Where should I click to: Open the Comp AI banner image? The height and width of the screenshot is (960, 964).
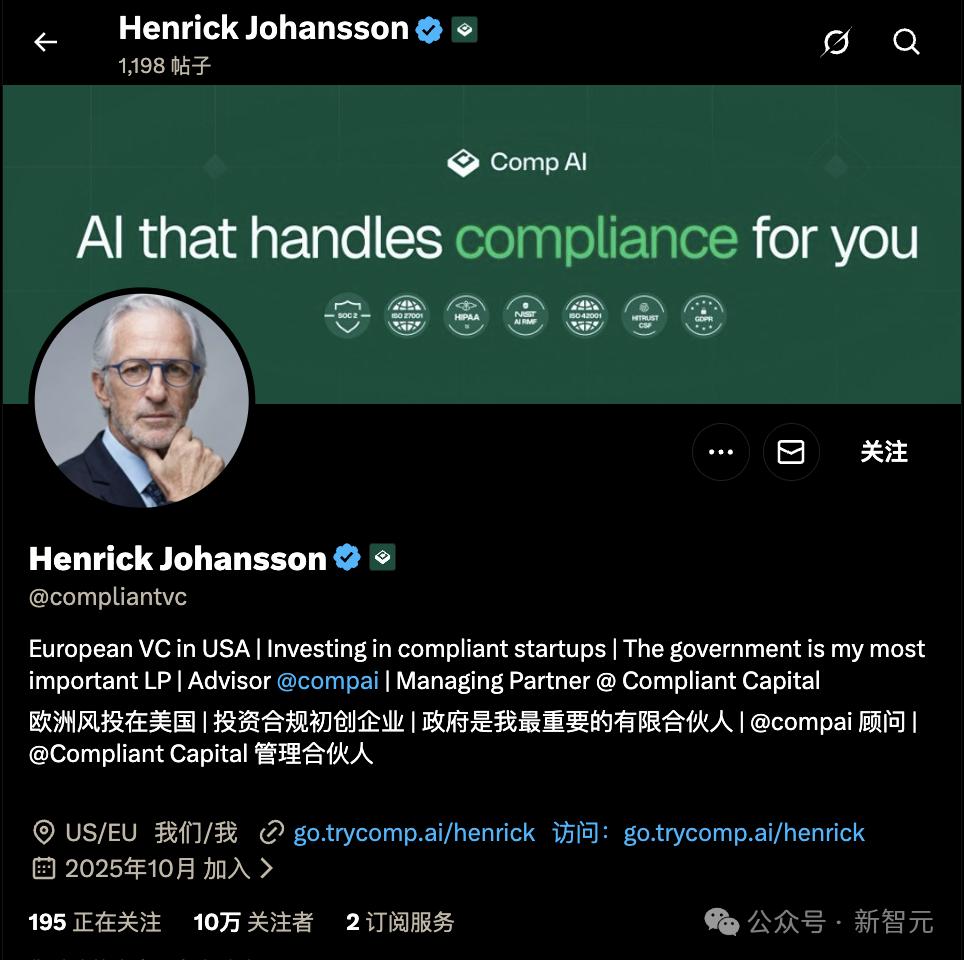[x=482, y=244]
